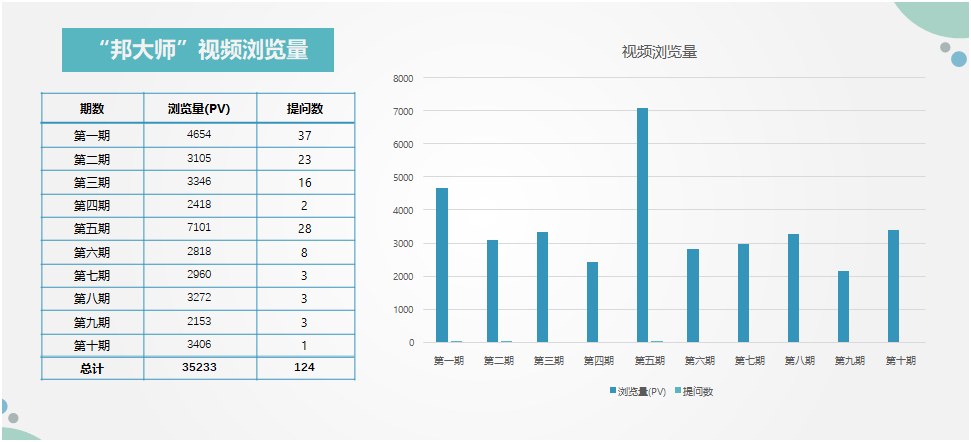The height and width of the screenshot is (442, 971).
Task: Select the total views cell 35233
Action: [x=200, y=368]
